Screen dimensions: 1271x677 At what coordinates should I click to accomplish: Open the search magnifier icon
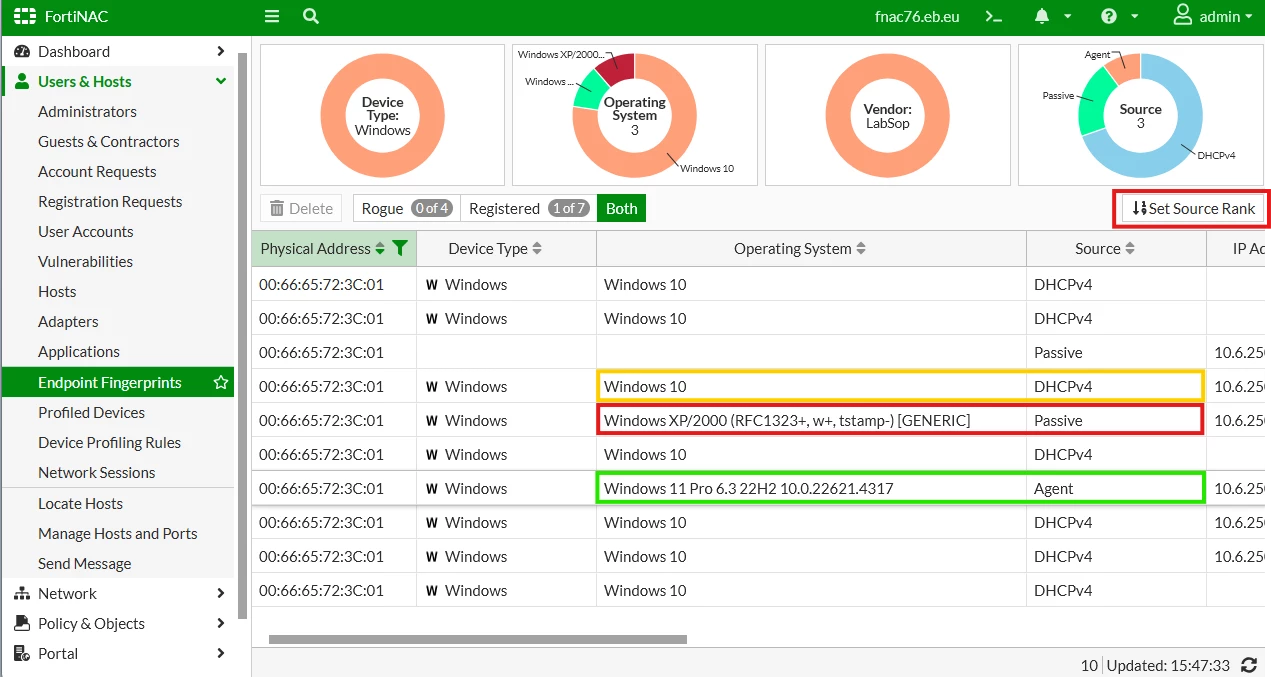tap(311, 17)
